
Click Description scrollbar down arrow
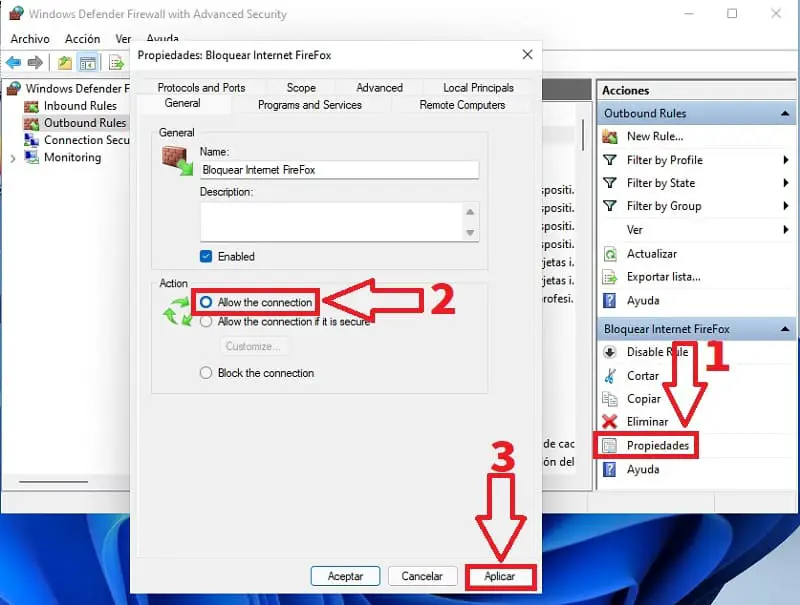tap(470, 233)
